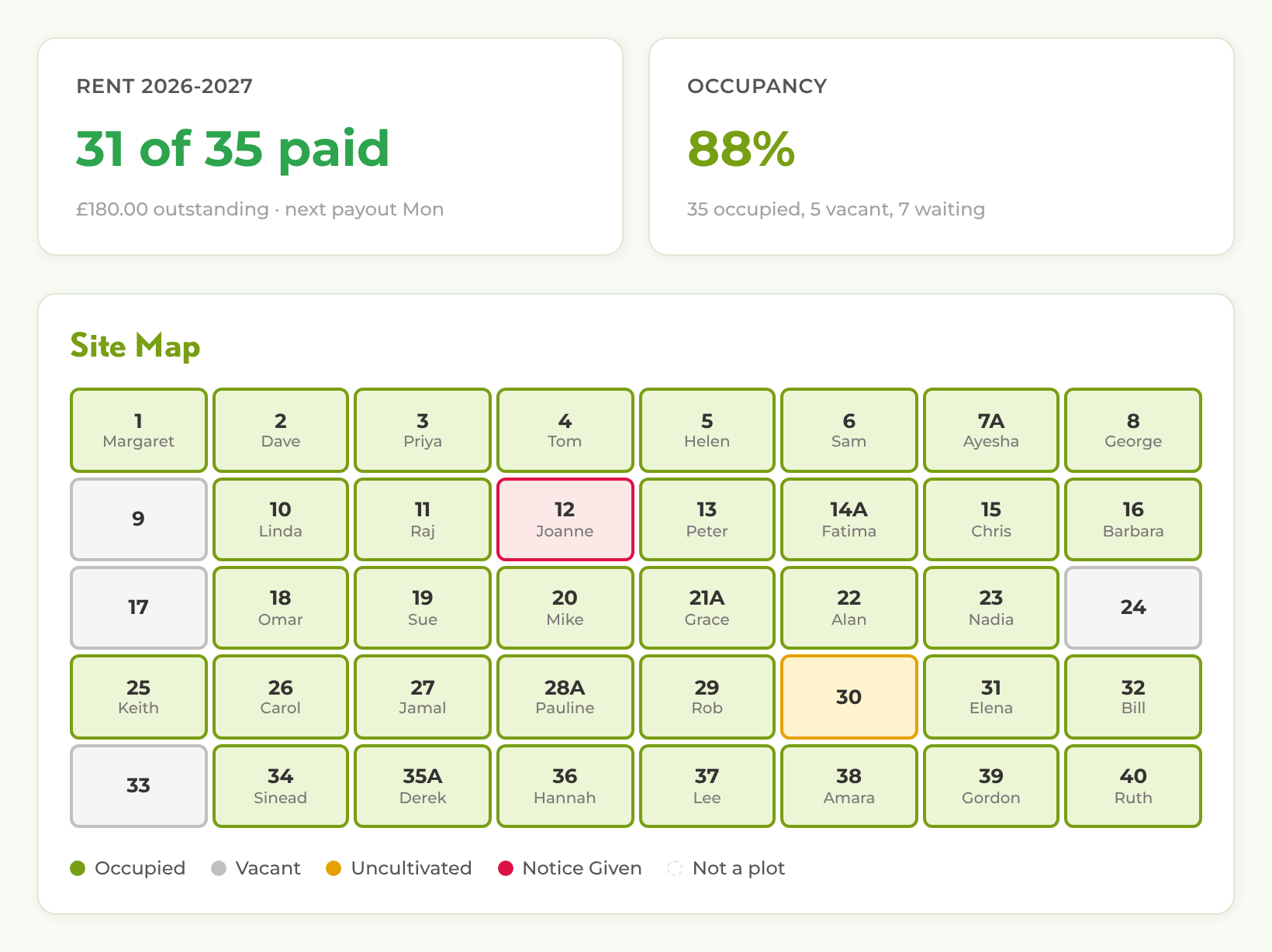This screenshot has width=1272, height=952.
Task: Click plot 8 George
Action: click(x=1133, y=430)
